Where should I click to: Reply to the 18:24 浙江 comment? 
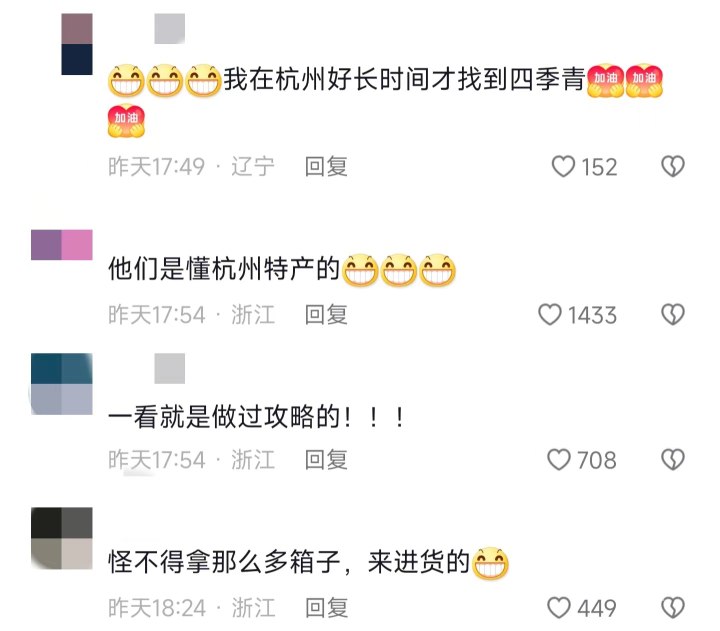tap(326, 608)
